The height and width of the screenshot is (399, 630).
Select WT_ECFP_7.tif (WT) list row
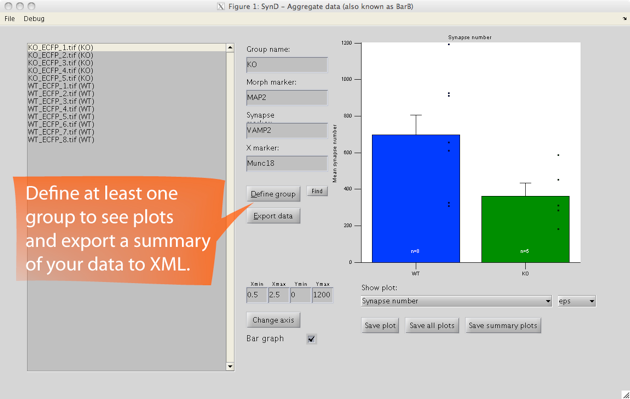pos(127,132)
